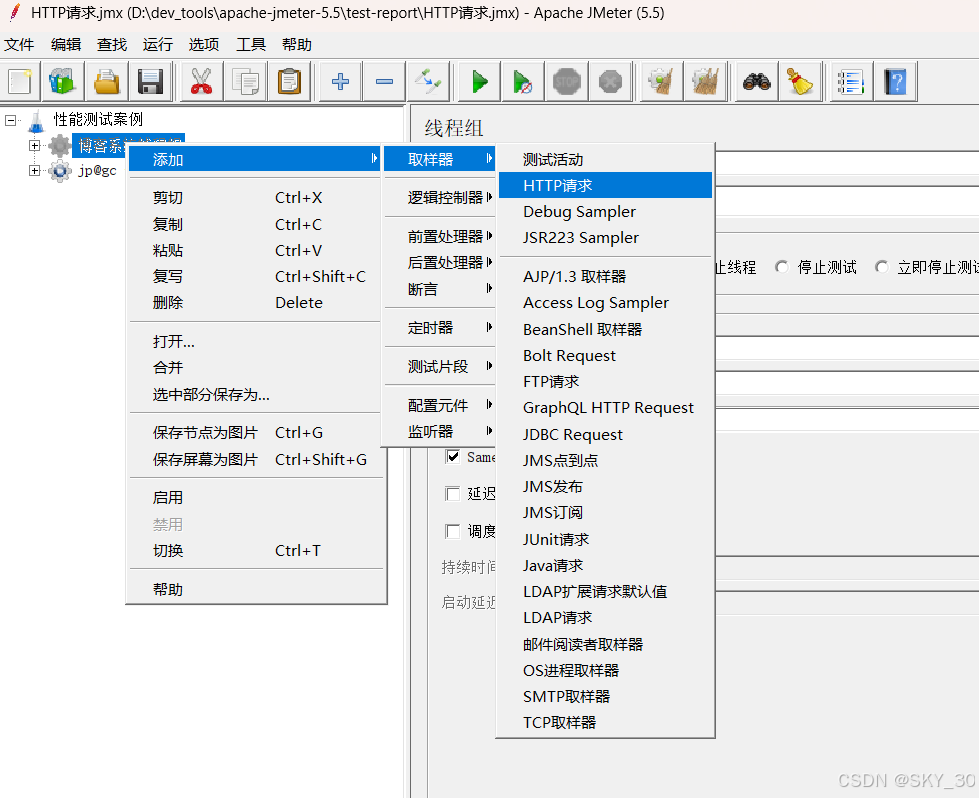Open the 选项 menu
This screenshot has height=798, width=979.
(204, 45)
